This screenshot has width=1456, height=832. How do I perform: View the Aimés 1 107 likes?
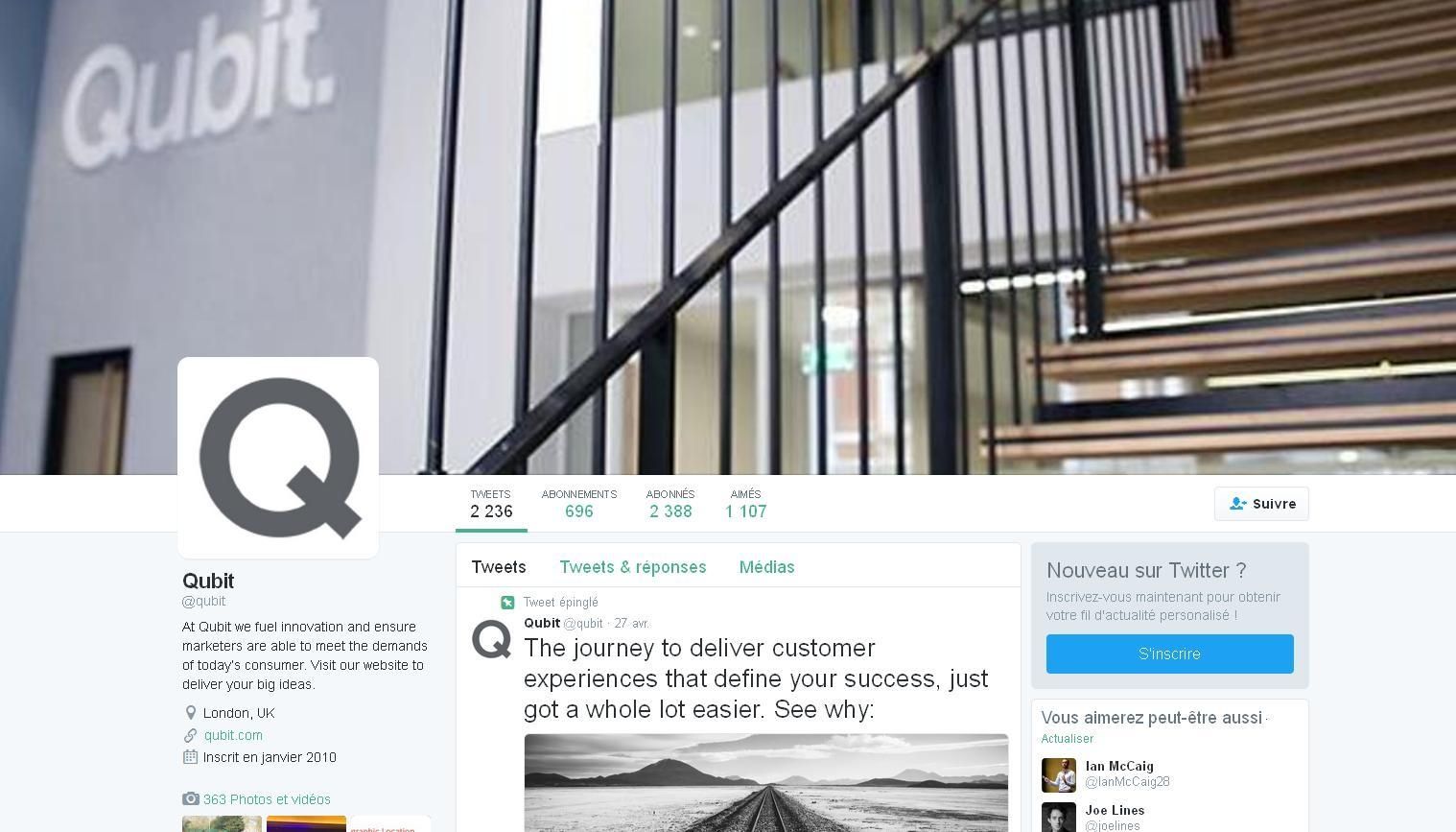(x=745, y=504)
